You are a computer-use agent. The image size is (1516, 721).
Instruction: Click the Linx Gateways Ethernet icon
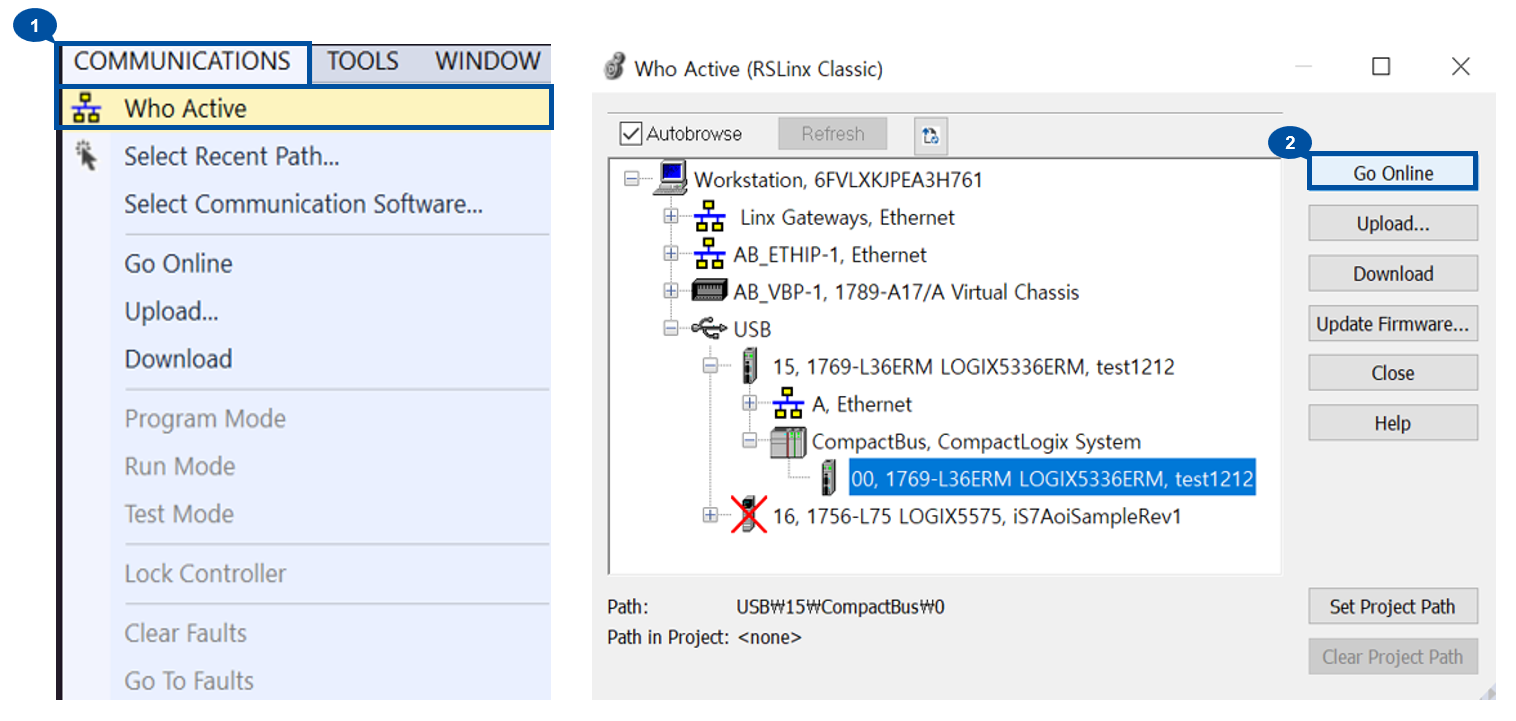pyautogui.click(x=711, y=216)
